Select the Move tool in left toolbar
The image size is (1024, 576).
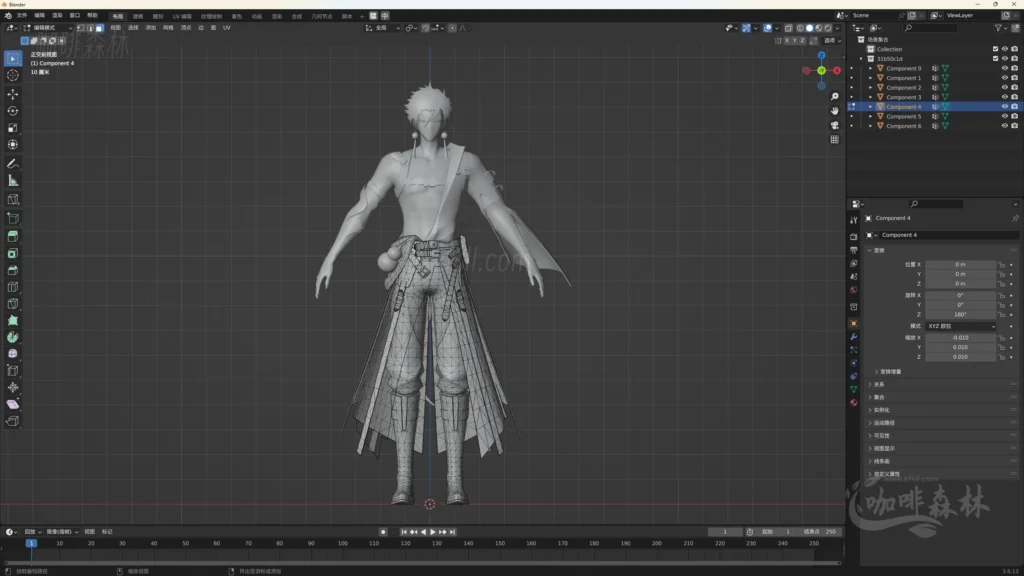click(13, 93)
